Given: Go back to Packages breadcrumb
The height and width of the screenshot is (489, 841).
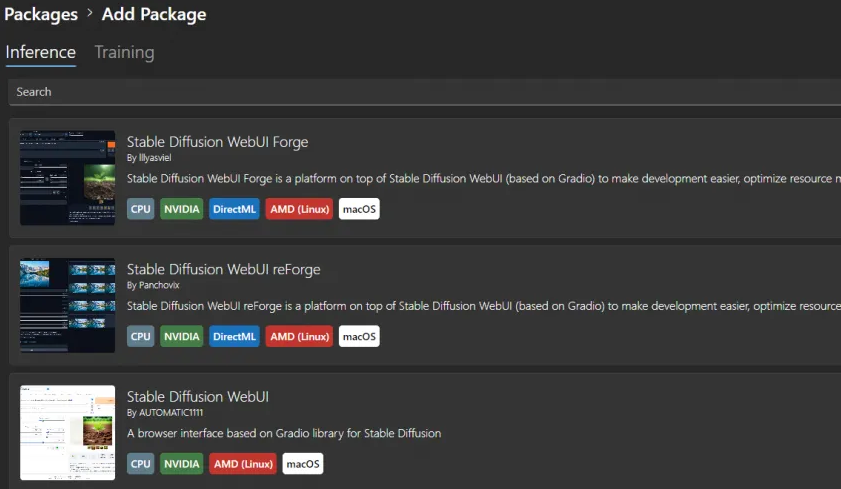Looking at the screenshot, I should click(41, 14).
